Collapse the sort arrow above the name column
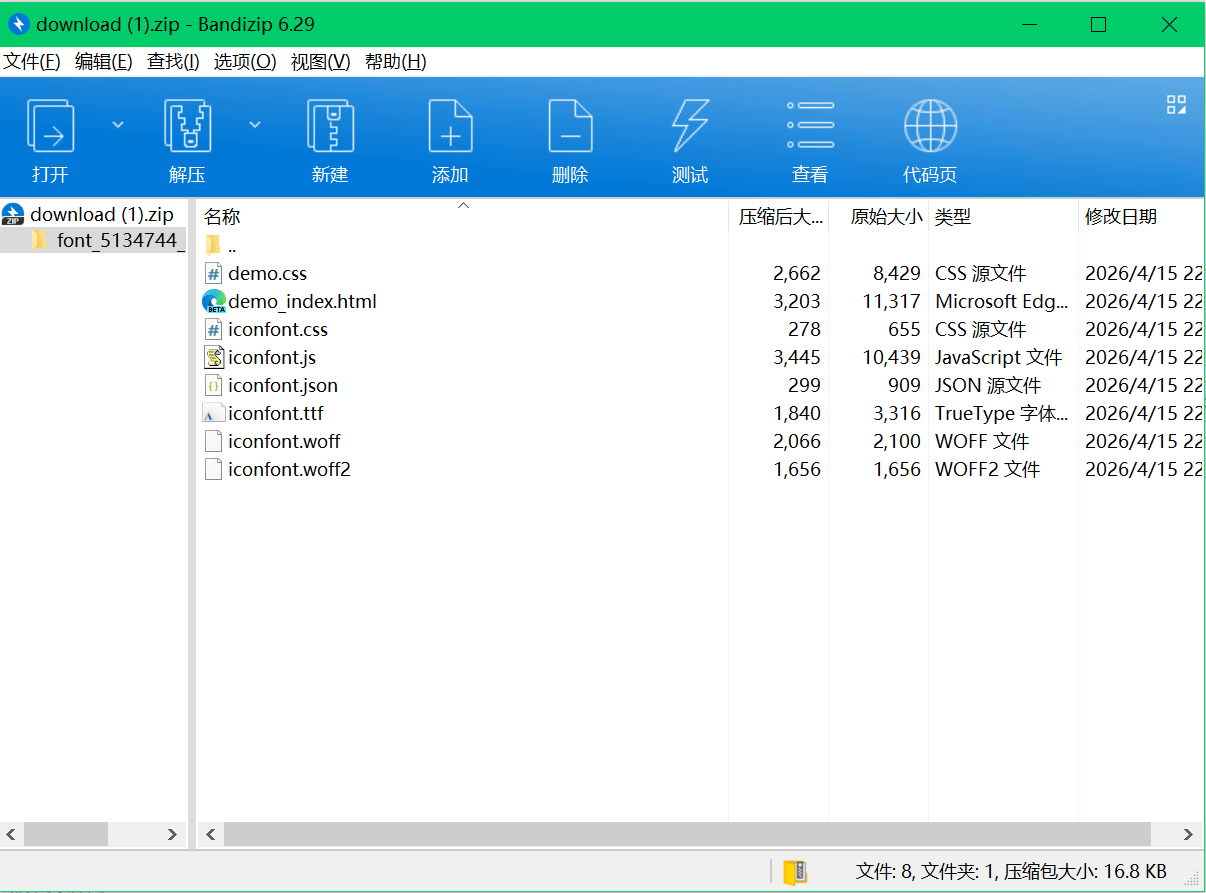The image size is (1206, 893). pos(463,205)
